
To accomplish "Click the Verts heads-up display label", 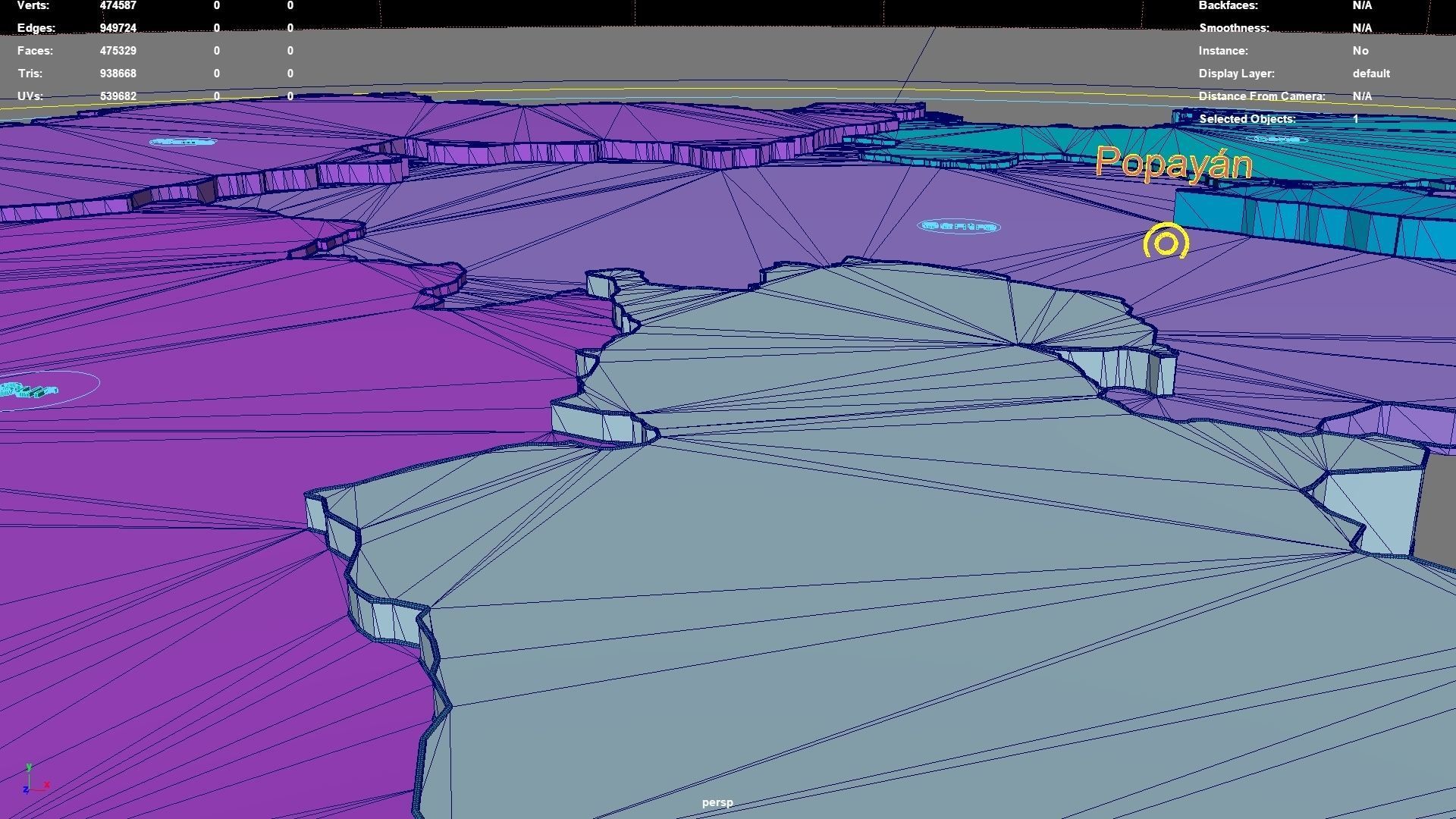I will tap(33, 5).
